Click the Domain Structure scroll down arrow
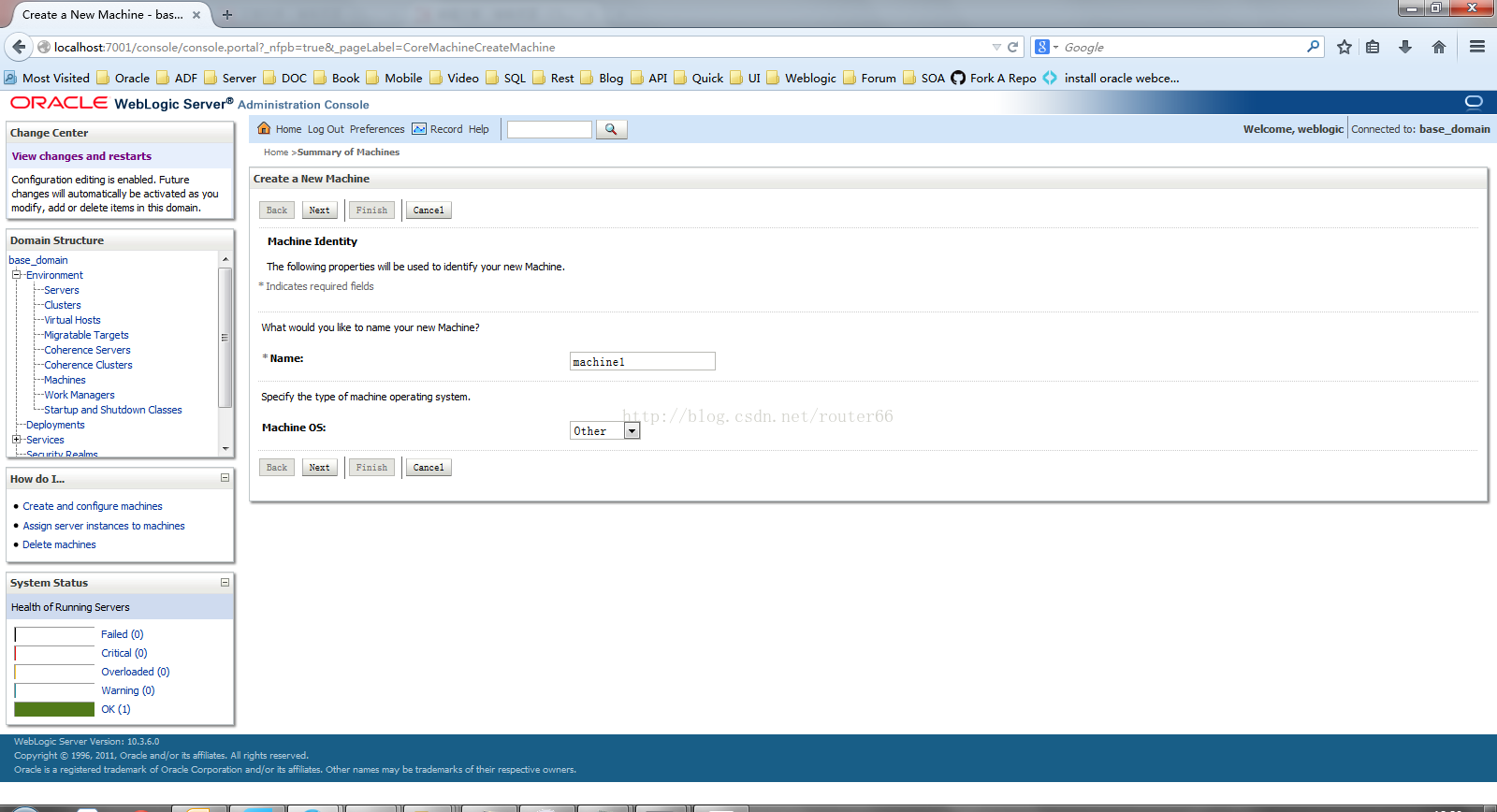This screenshot has height=812, width=1497. click(225, 449)
